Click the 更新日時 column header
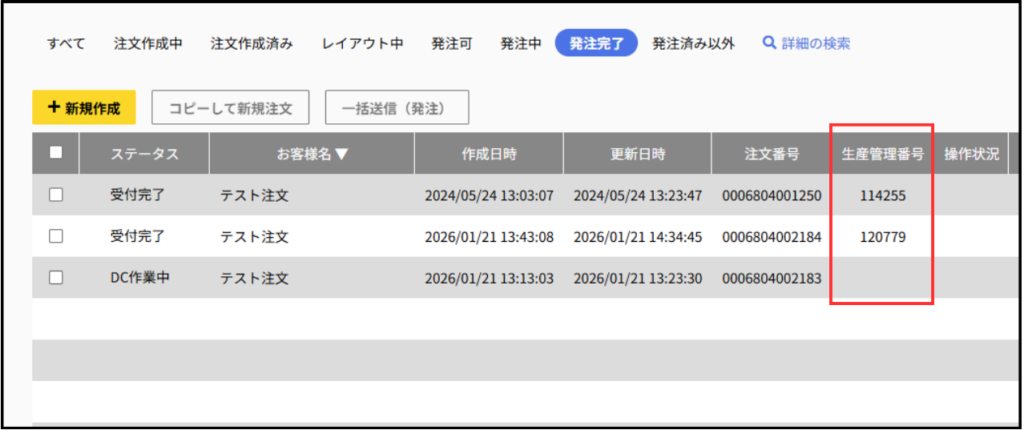The width and height of the screenshot is (1024, 430). [638, 154]
